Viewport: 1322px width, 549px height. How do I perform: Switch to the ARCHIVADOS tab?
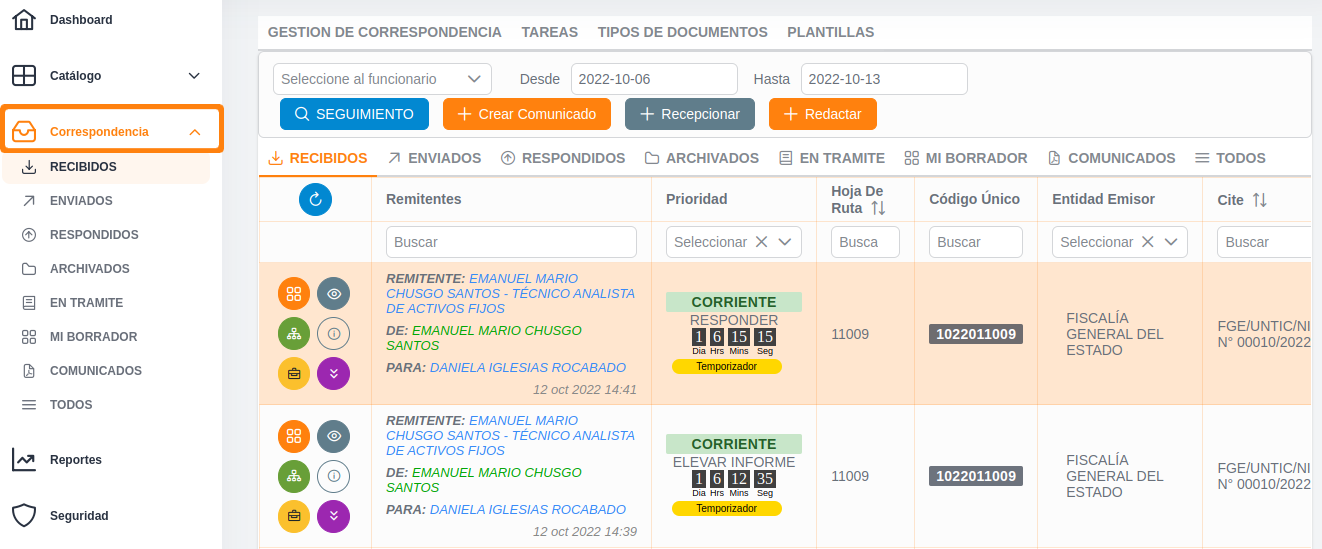tap(702, 158)
